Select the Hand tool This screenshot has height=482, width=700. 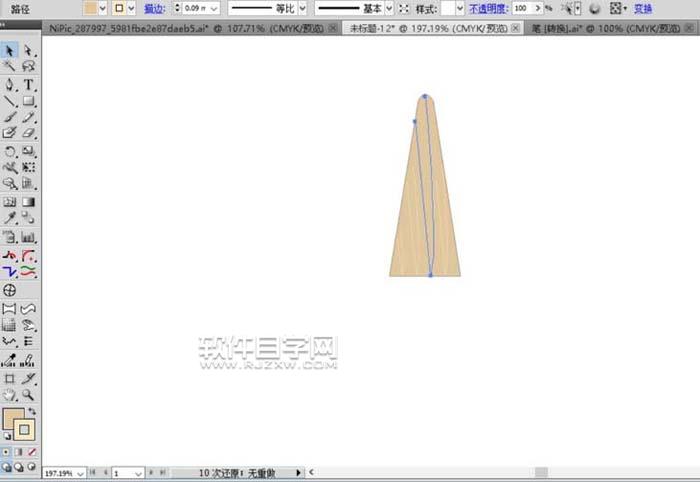[9, 395]
